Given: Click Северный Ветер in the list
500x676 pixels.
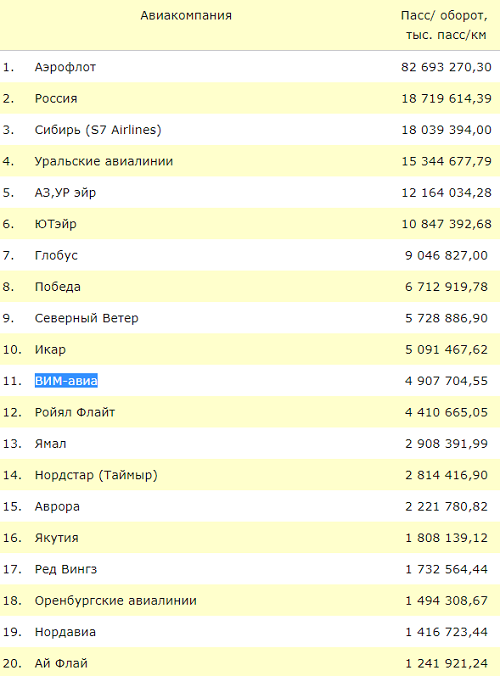Looking at the screenshot, I should 86,318.
